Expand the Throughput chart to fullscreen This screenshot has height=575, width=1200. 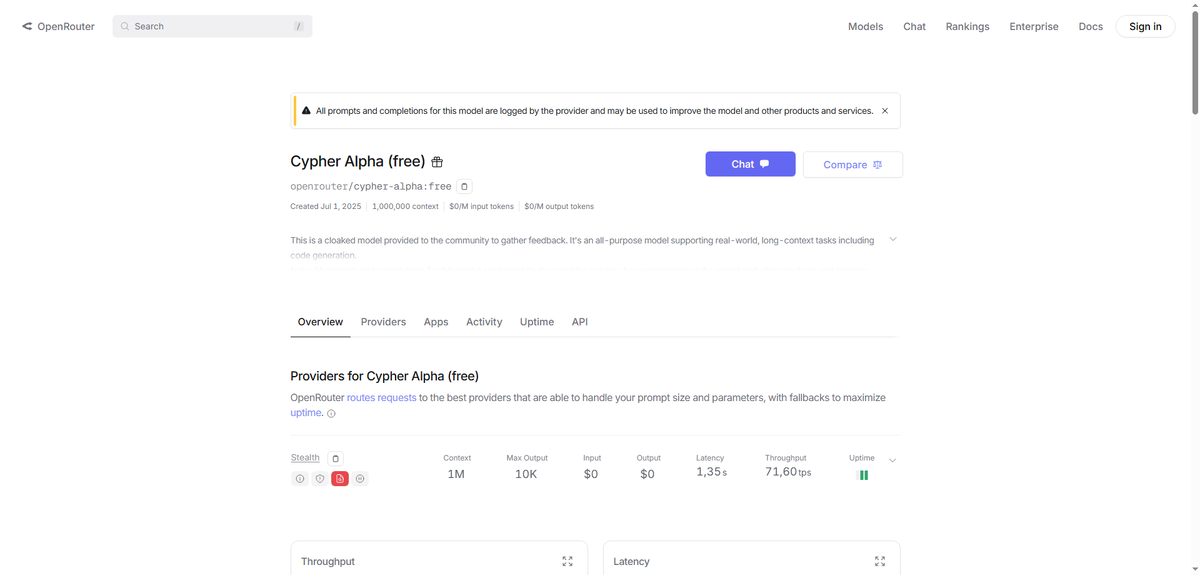click(567, 562)
